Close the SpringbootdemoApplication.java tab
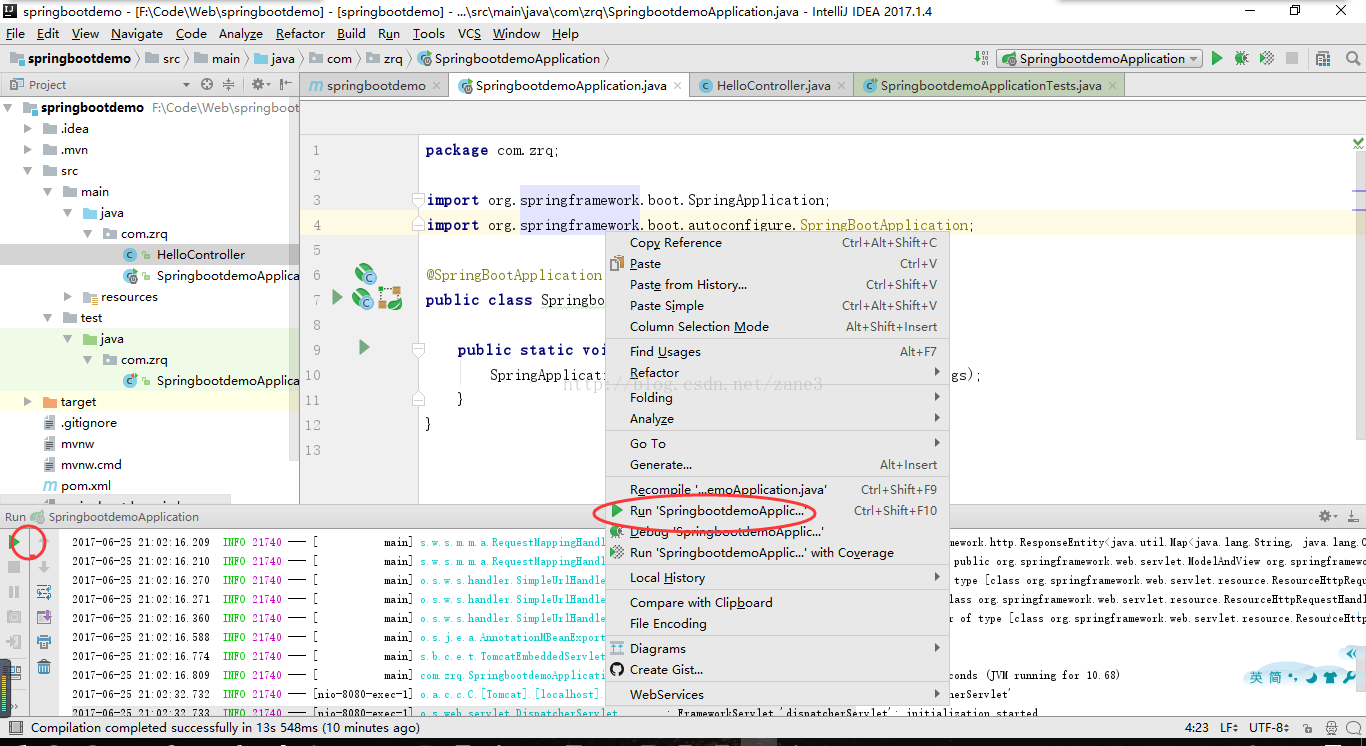The image size is (1366, 746). point(677,86)
